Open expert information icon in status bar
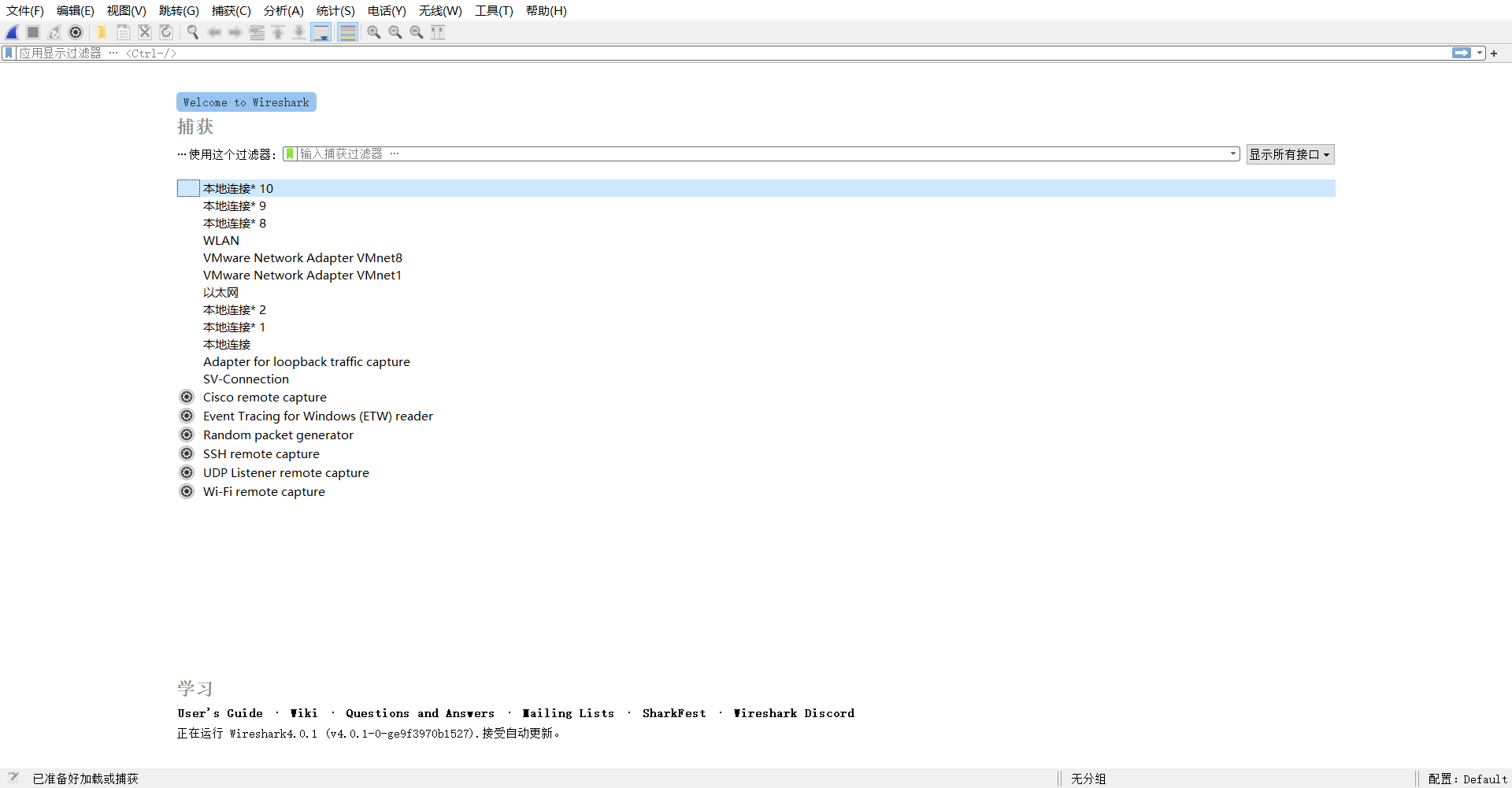Viewport: 1512px width, 788px height. [x=13, y=778]
